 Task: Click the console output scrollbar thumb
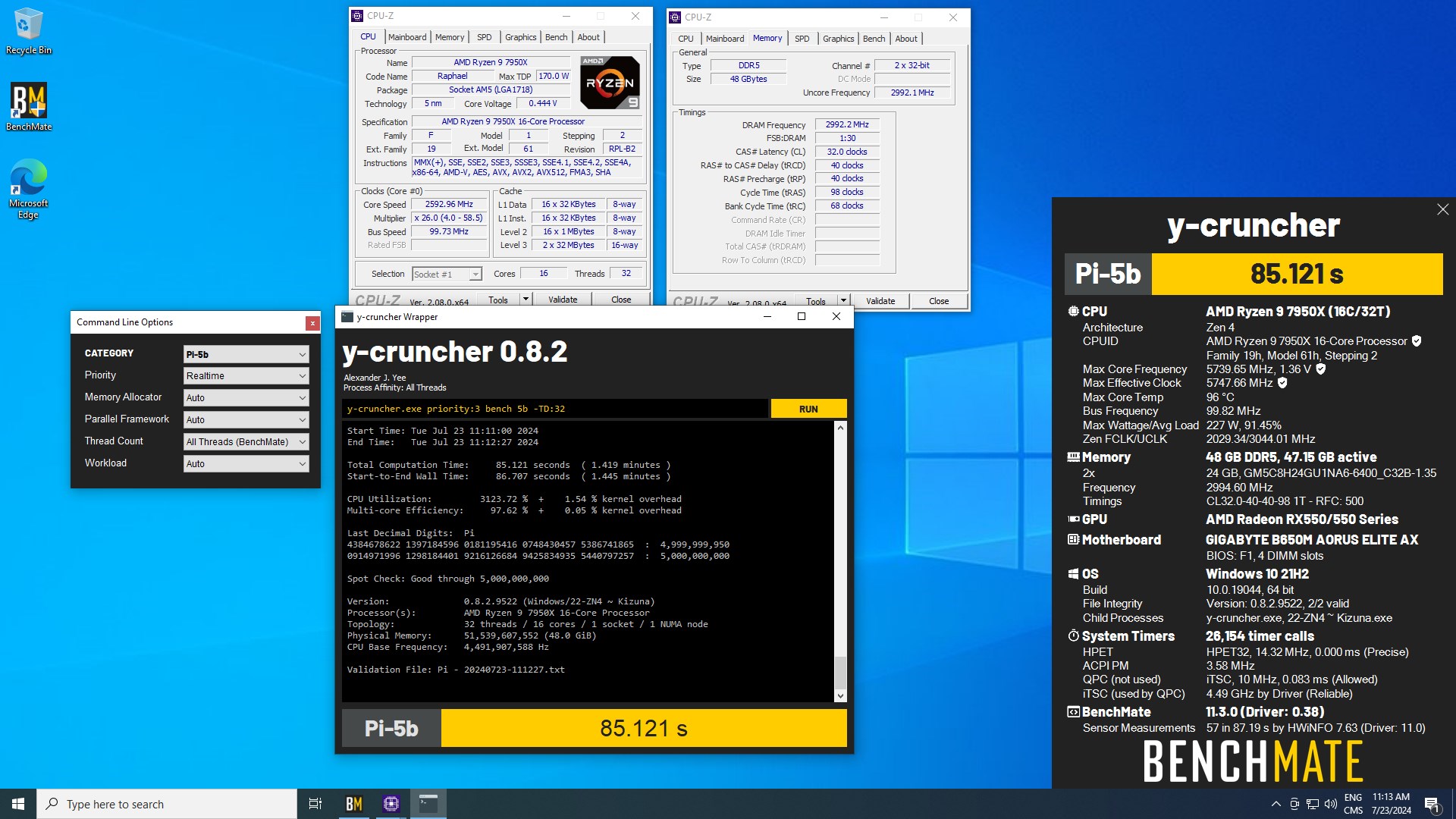pos(840,672)
